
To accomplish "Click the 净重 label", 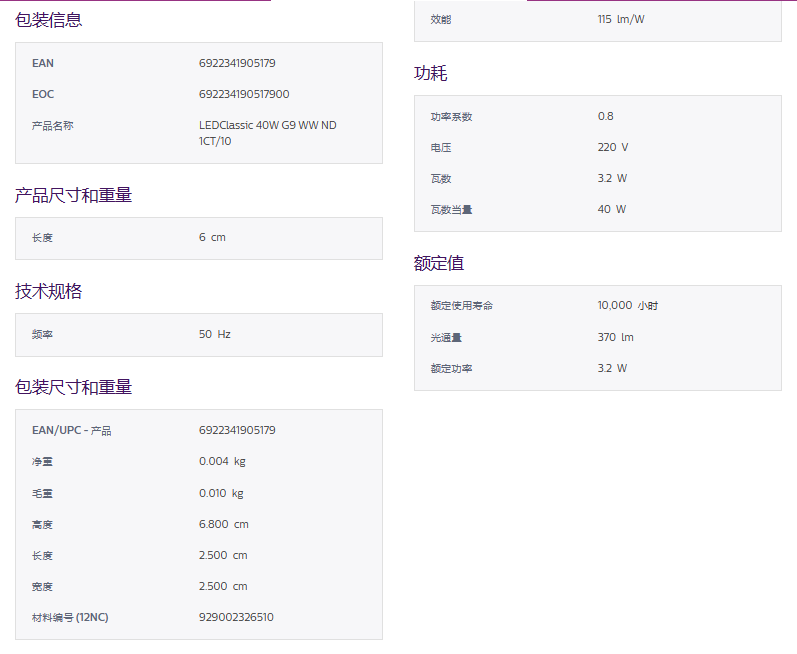I will point(42,461).
